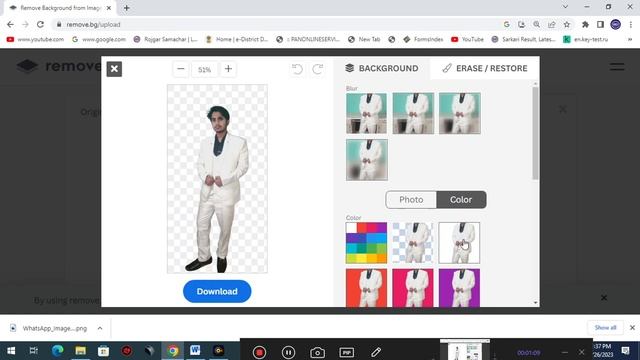Open the FormsIndex bookmark
This screenshot has width=640, height=360.
[x=423, y=39]
